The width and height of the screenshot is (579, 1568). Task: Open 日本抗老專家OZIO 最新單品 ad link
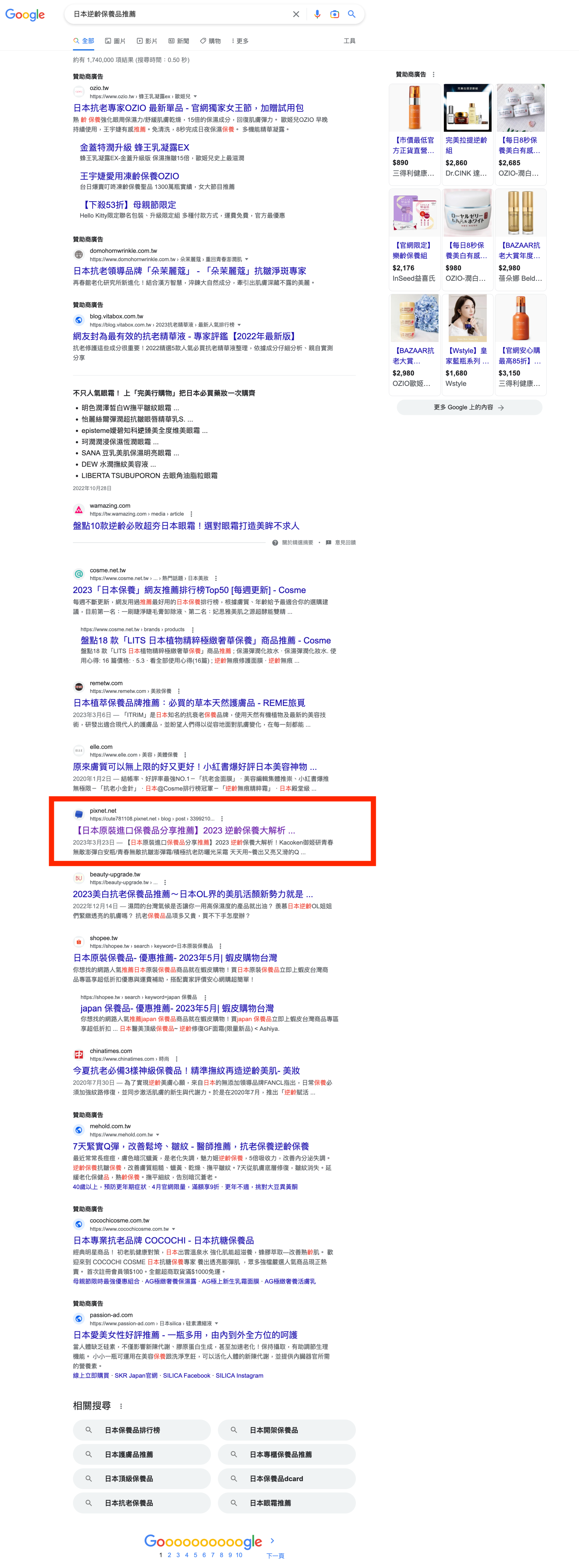tap(188, 108)
